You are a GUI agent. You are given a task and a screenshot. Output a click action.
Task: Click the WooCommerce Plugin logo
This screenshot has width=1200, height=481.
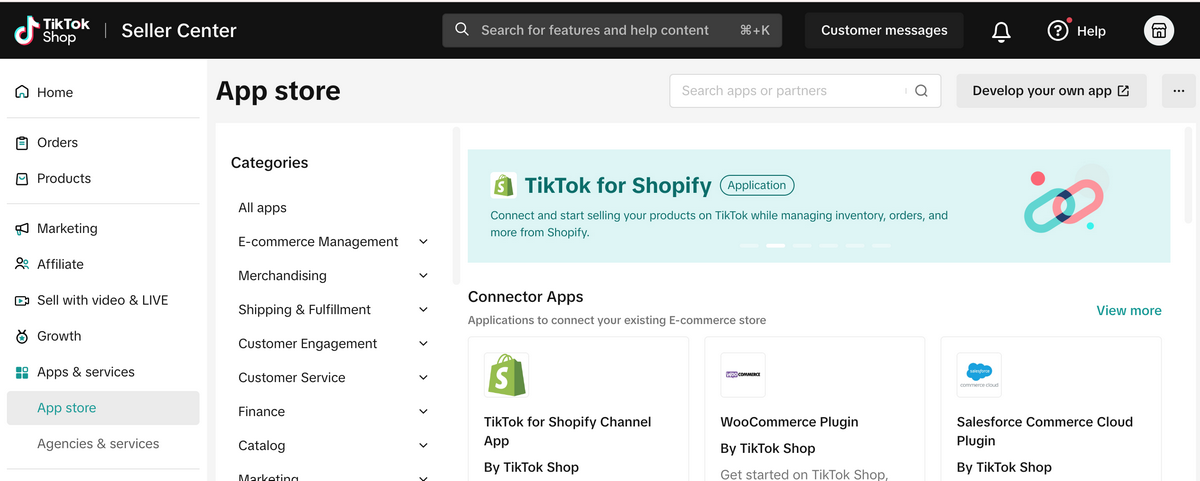click(x=742, y=375)
